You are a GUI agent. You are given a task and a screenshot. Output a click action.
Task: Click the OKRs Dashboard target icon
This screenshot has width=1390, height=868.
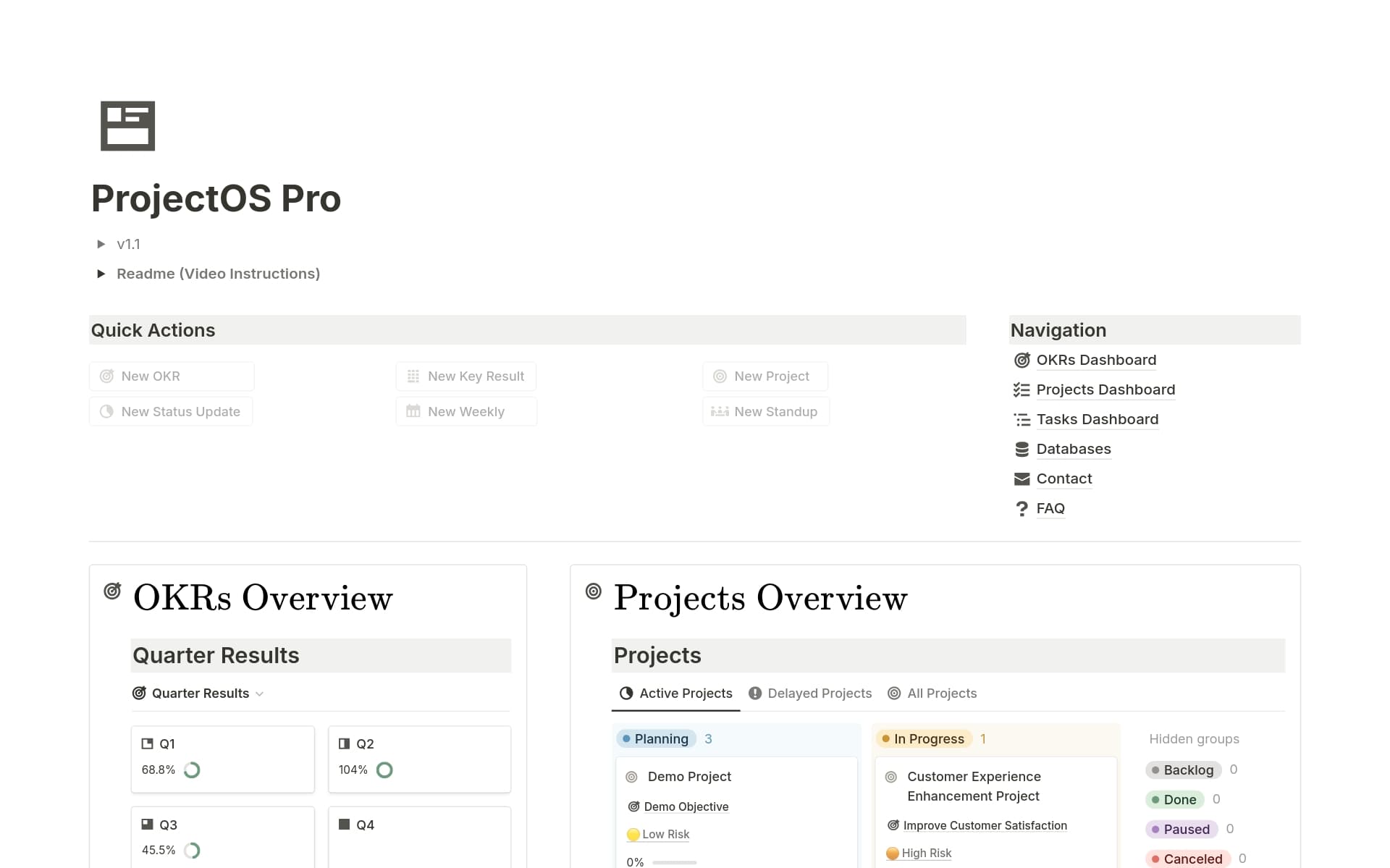1022,360
